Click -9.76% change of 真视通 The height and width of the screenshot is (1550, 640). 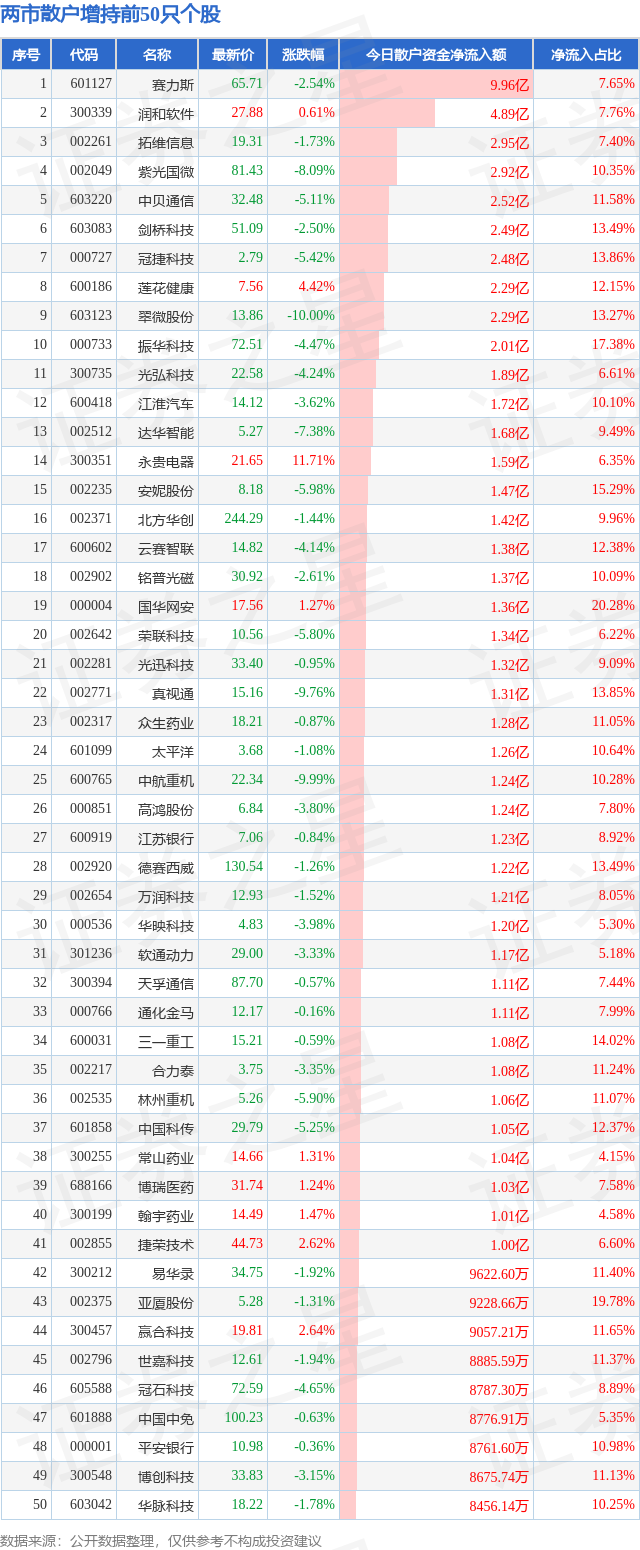[x=315, y=693]
